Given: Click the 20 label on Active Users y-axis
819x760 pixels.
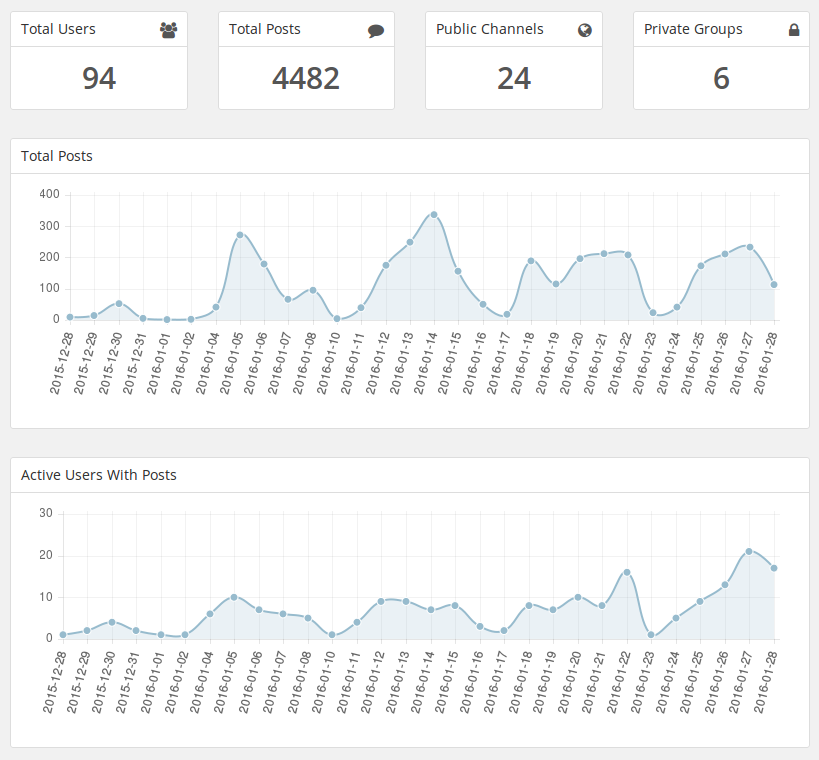Looking at the screenshot, I should 46,555.
